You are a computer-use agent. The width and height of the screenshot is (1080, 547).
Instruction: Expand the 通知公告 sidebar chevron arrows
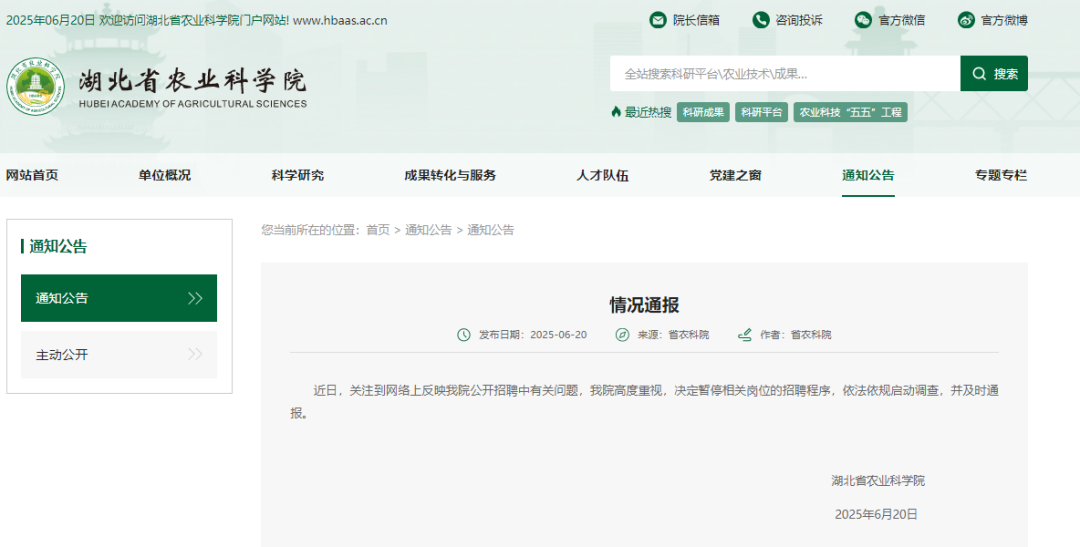pyautogui.click(x=195, y=298)
